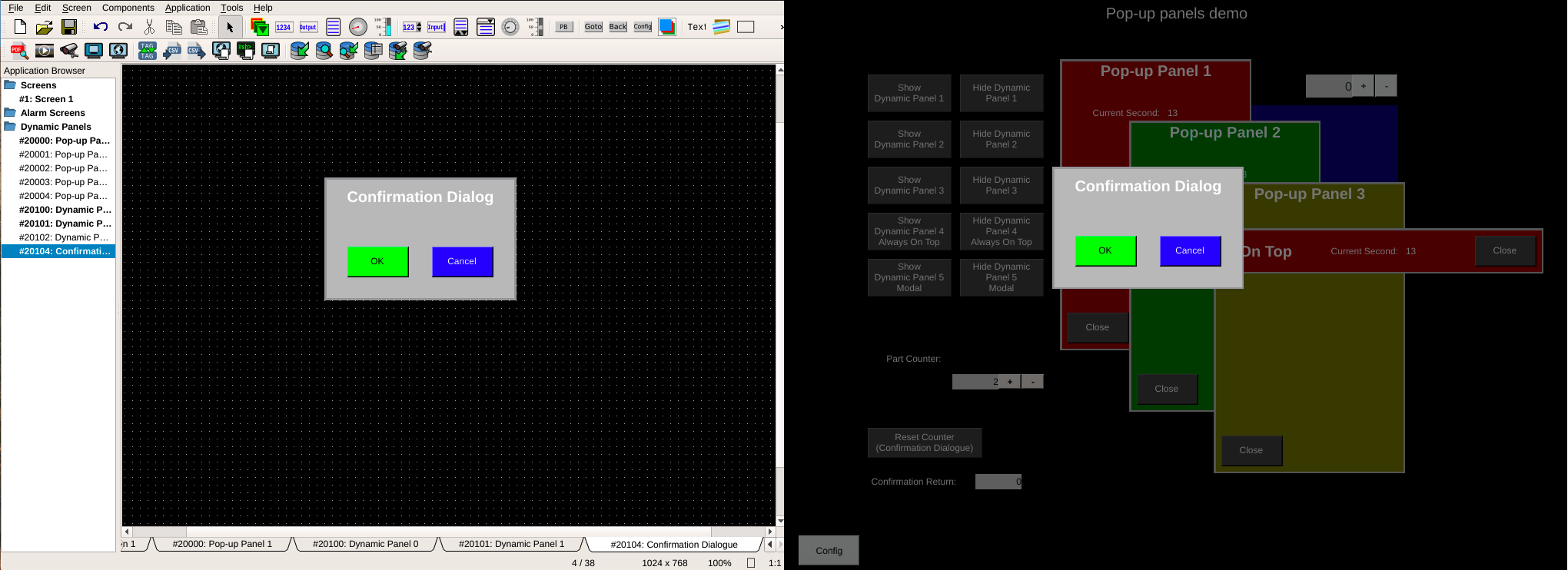Click blue Cancel button in editor canvas dialog

(x=462, y=261)
